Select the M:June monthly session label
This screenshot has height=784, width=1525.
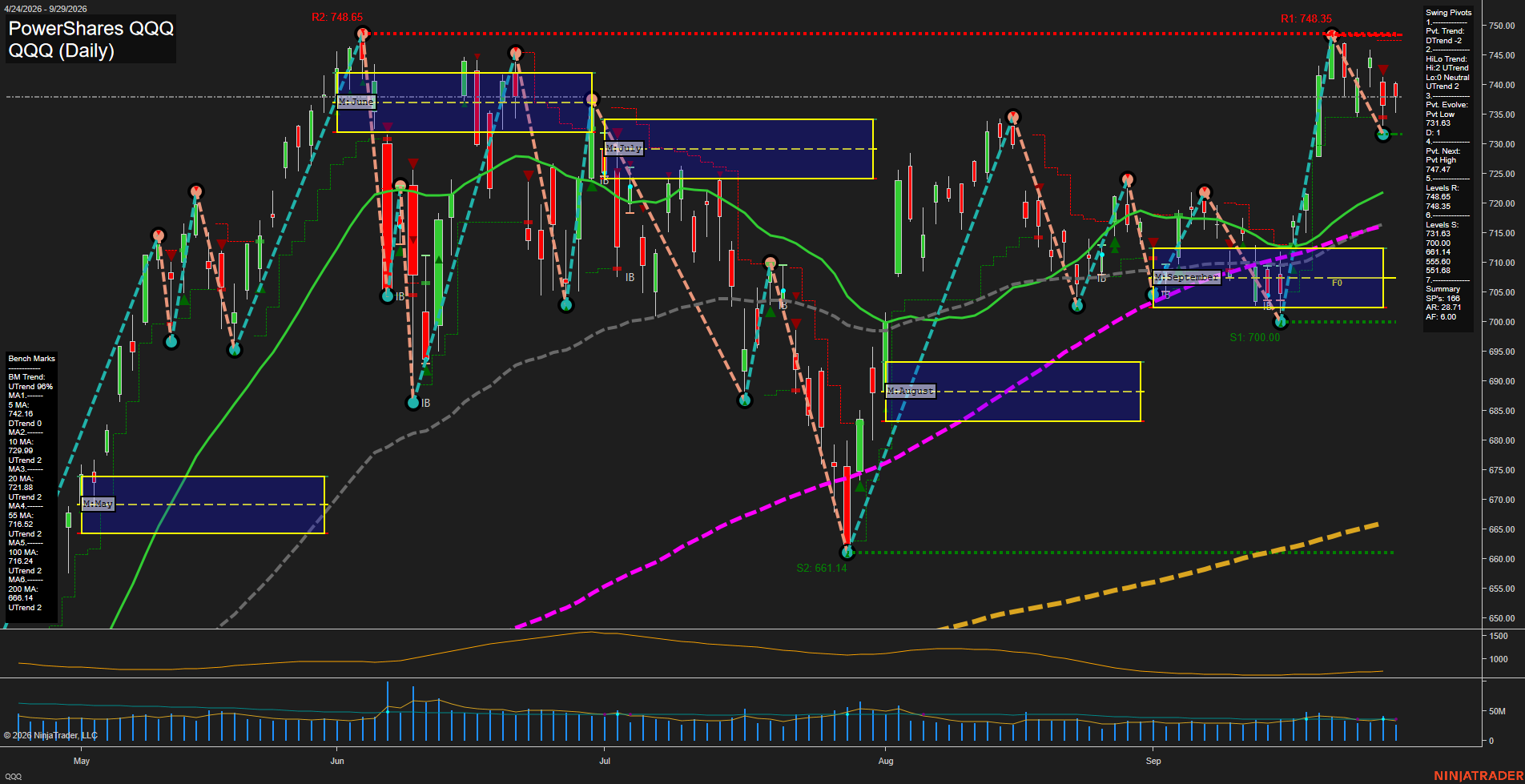coord(356,102)
